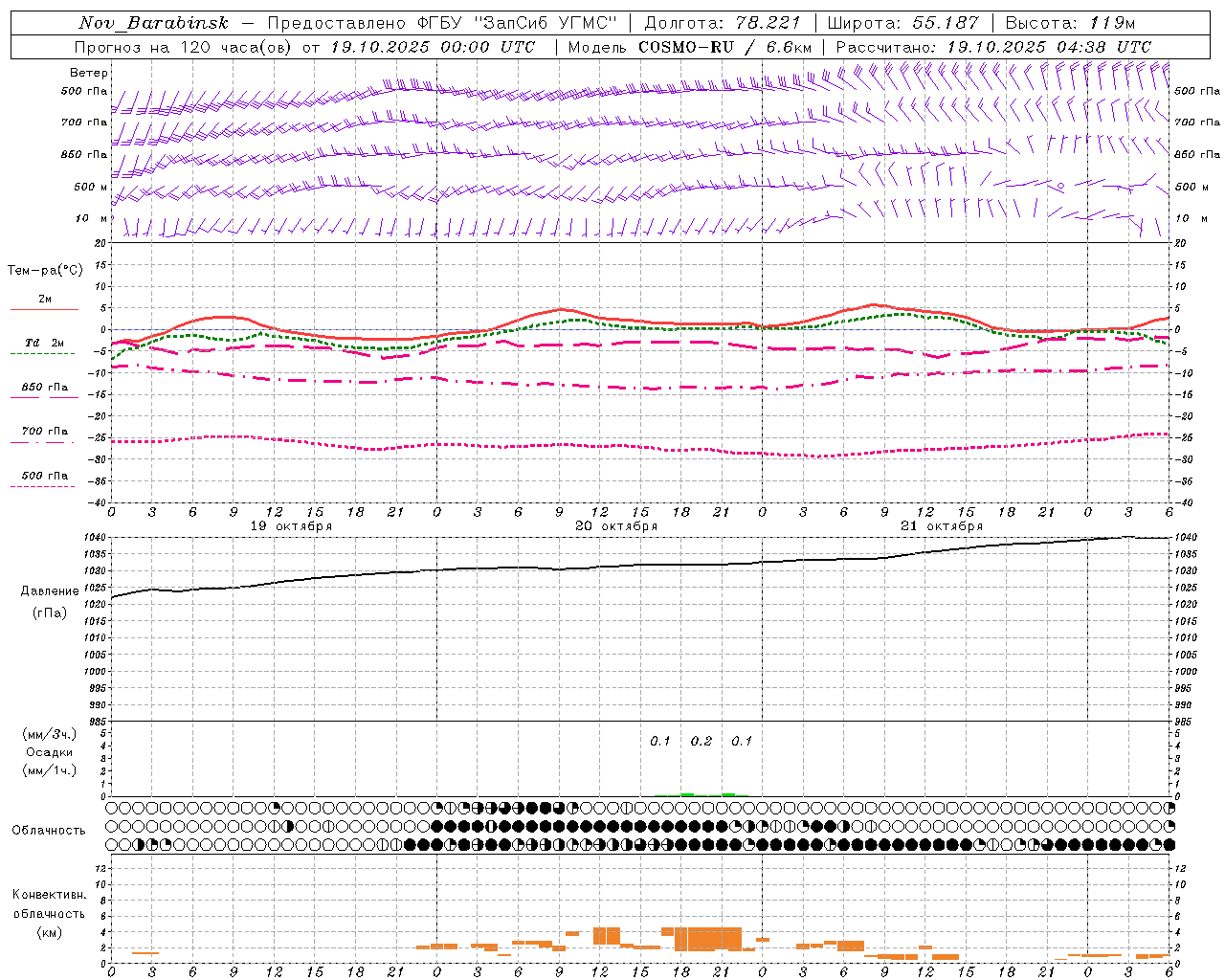Click the provider text ФГБУ "ЗапСиб УГМС"
Image resolution: width=1225 pixels, height=980 pixels.
coord(518,23)
